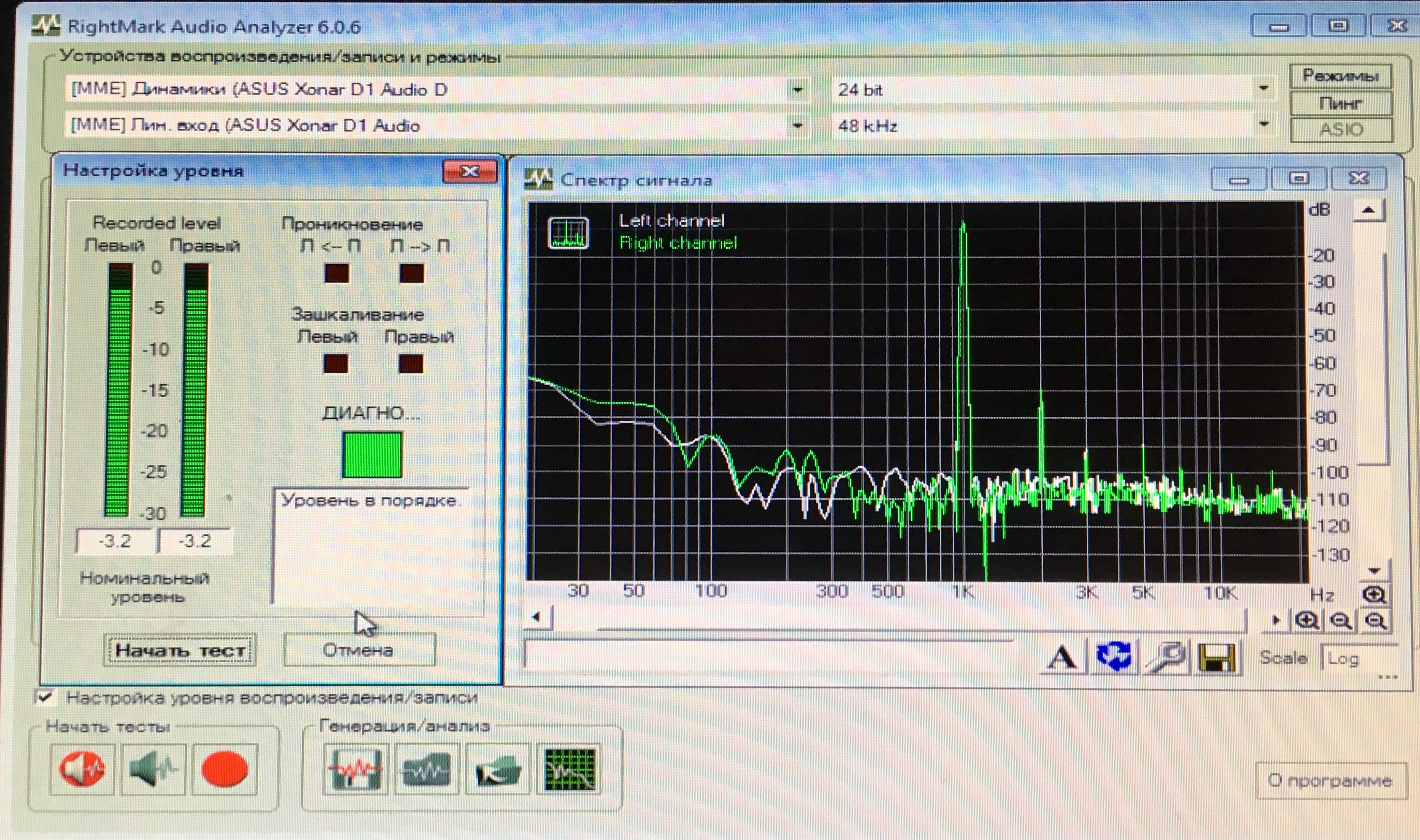The height and width of the screenshot is (840, 1420).
Task: Click the yellow floppy disk save icon
Action: pos(1217,658)
